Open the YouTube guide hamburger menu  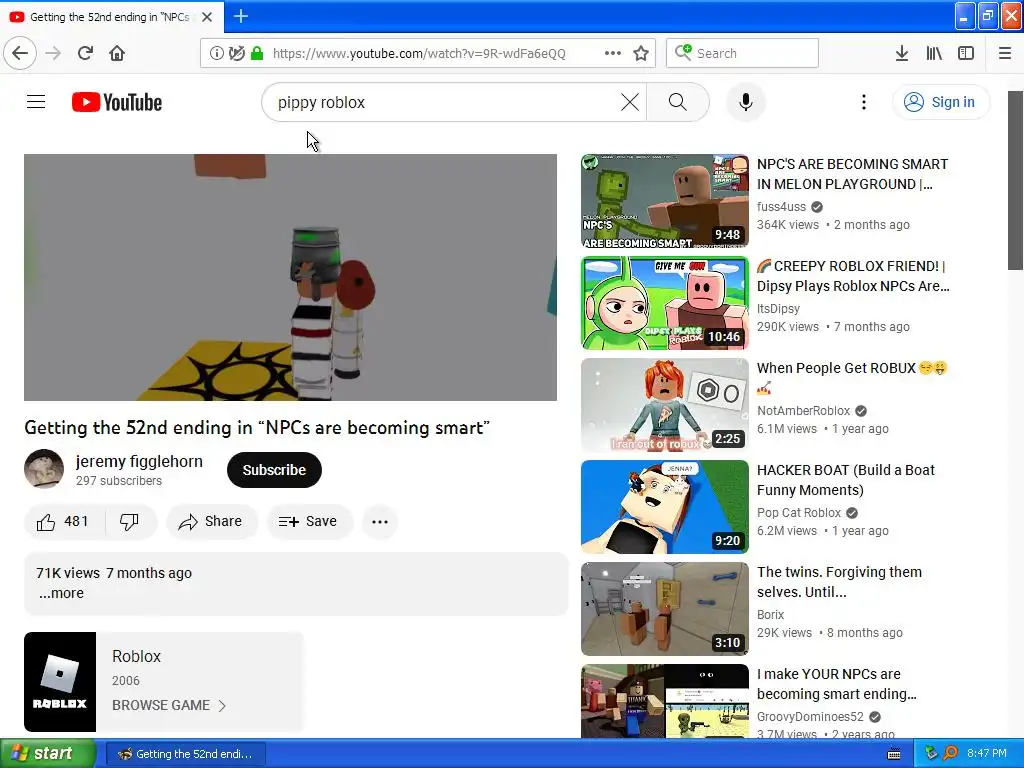point(36,102)
